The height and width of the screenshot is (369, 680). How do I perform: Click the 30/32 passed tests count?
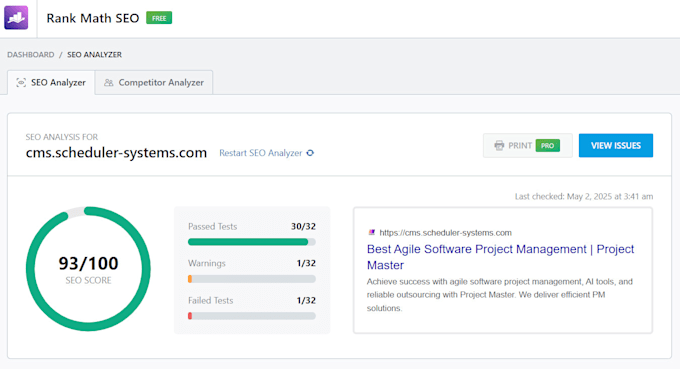[303, 226]
